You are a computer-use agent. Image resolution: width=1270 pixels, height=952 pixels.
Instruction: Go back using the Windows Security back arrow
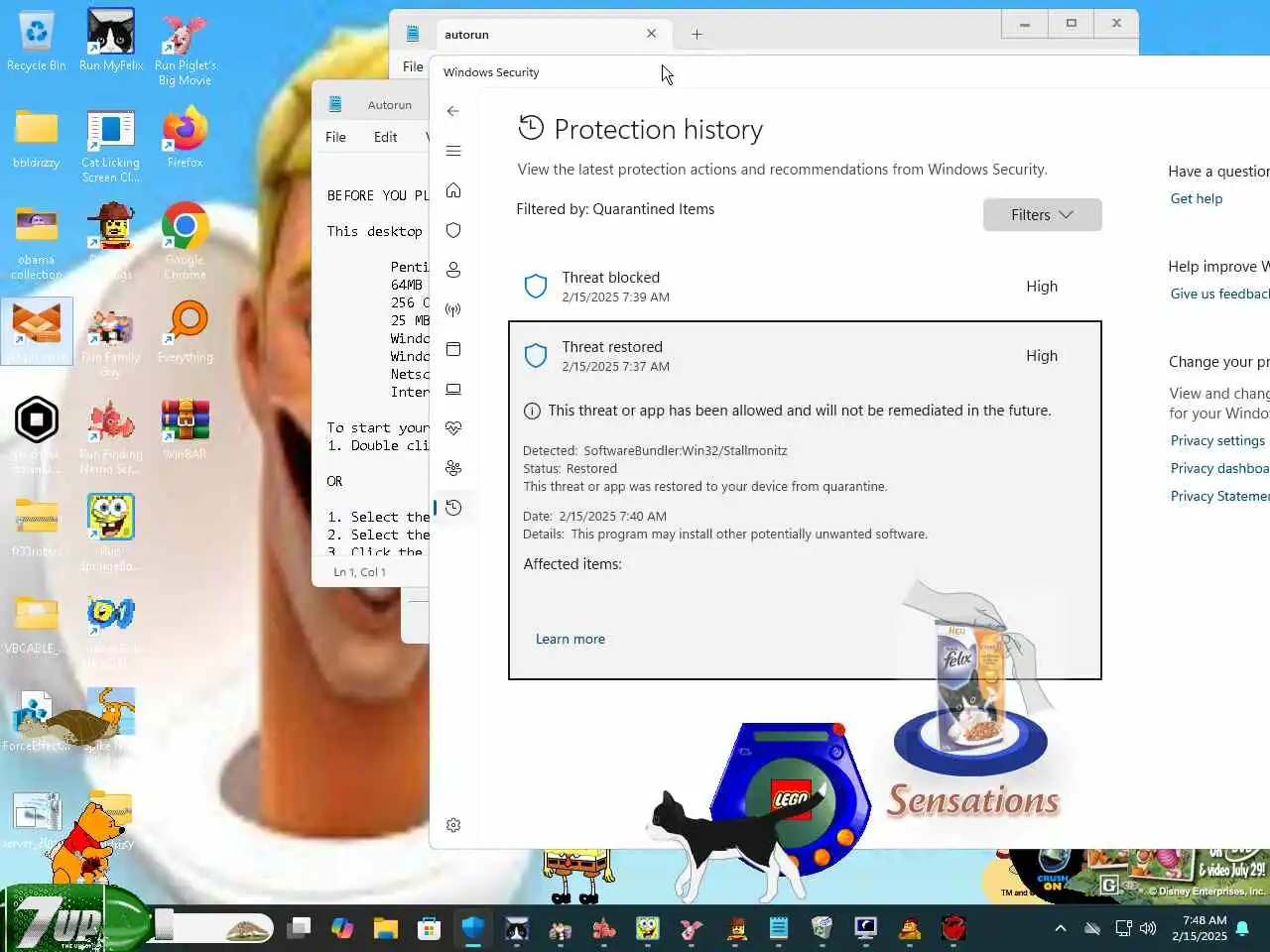coord(453,111)
